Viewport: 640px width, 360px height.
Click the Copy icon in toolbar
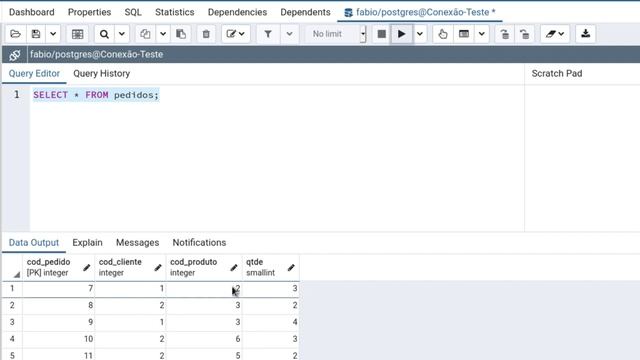tap(145, 34)
